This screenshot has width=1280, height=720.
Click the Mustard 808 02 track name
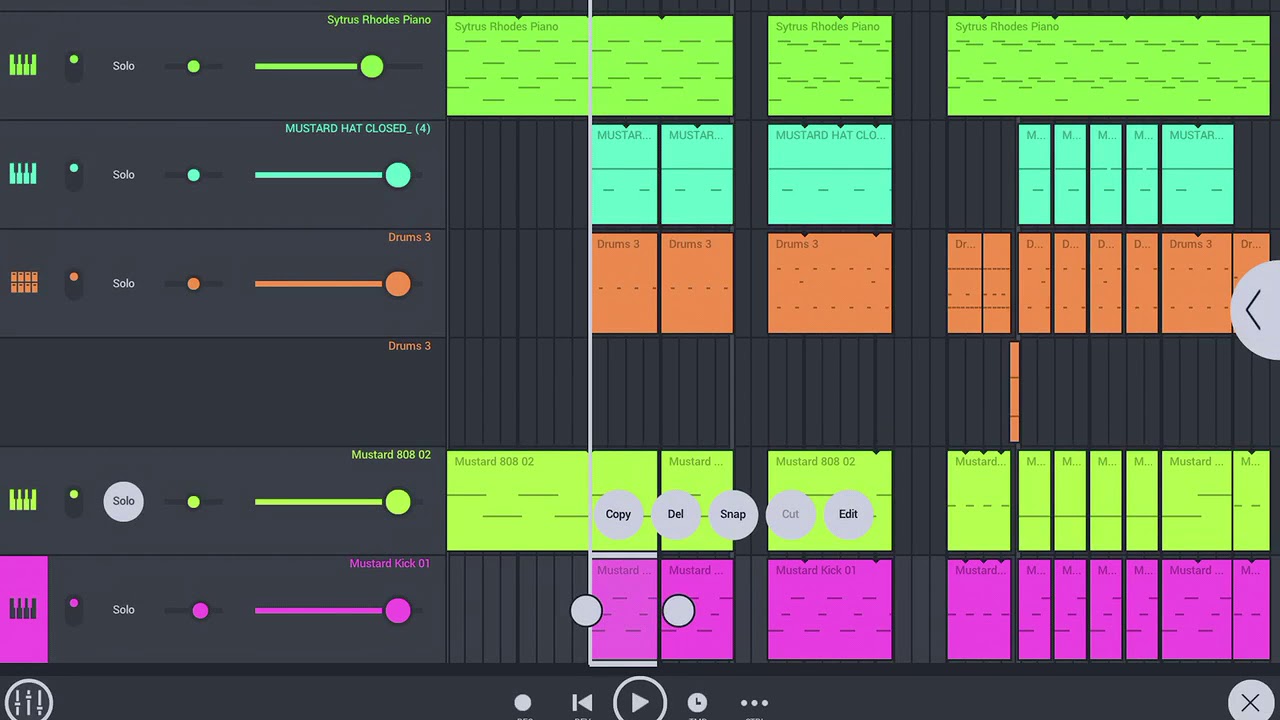pyautogui.click(x=390, y=455)
